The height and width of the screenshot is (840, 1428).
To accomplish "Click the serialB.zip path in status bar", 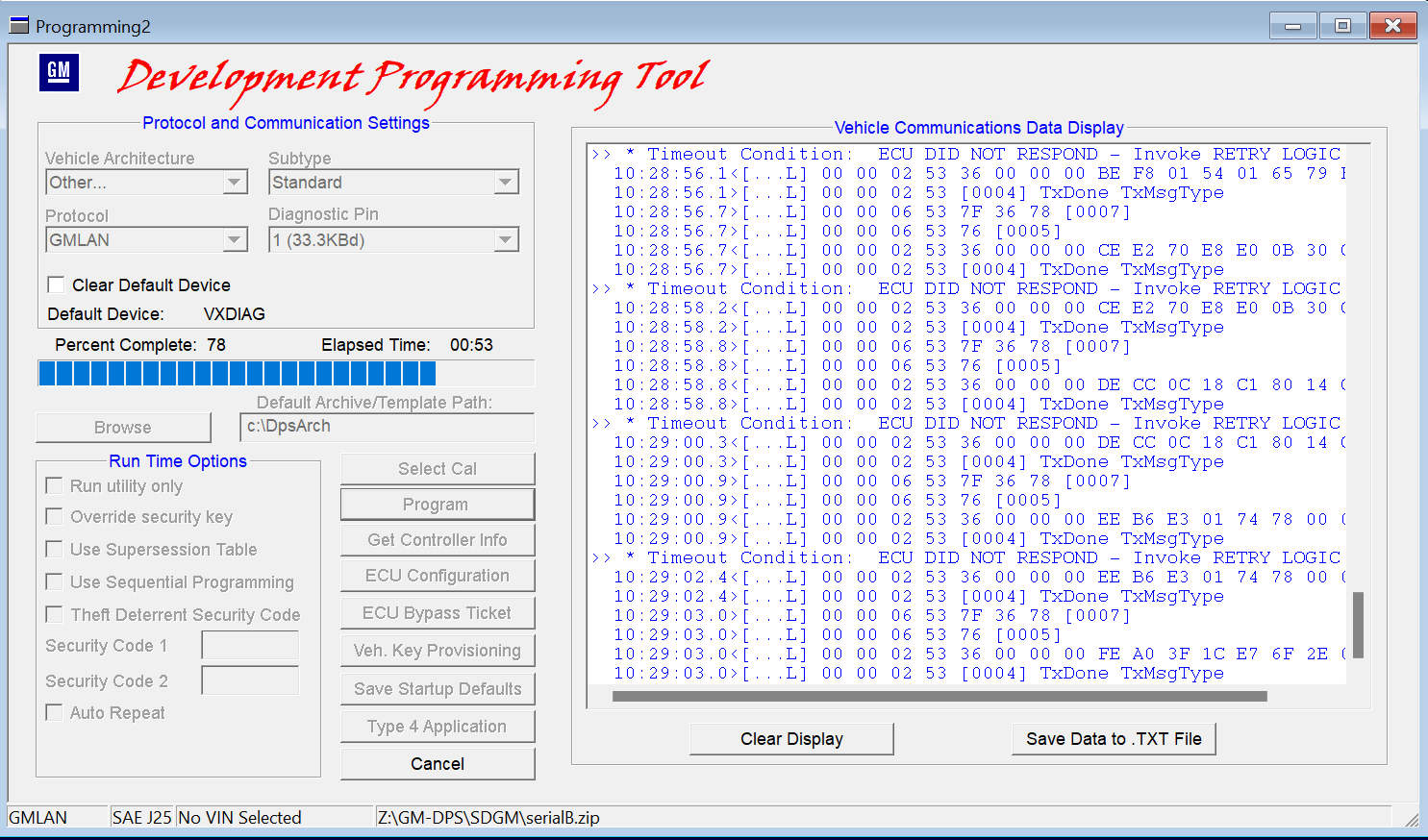I will pyautogui.click(x=489, y=818).
